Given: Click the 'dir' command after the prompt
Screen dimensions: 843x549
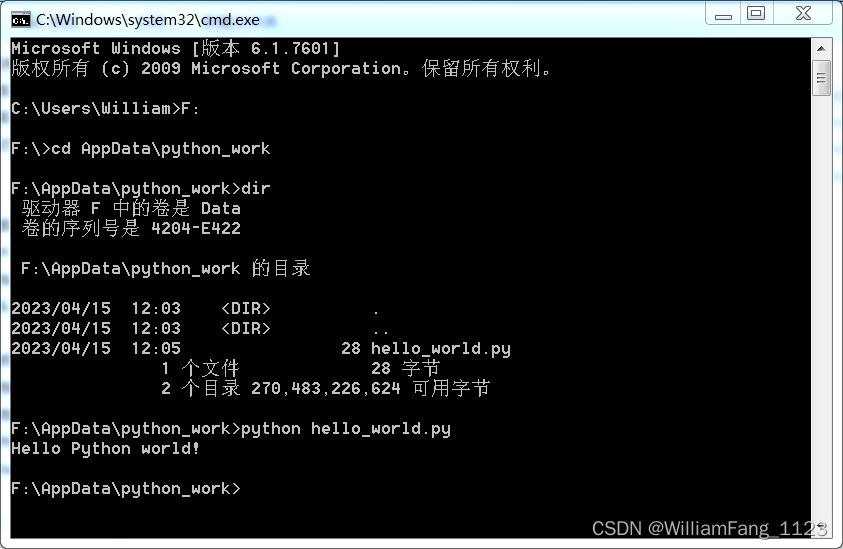Looking at the screenshot, I should (x=256, y=189).
